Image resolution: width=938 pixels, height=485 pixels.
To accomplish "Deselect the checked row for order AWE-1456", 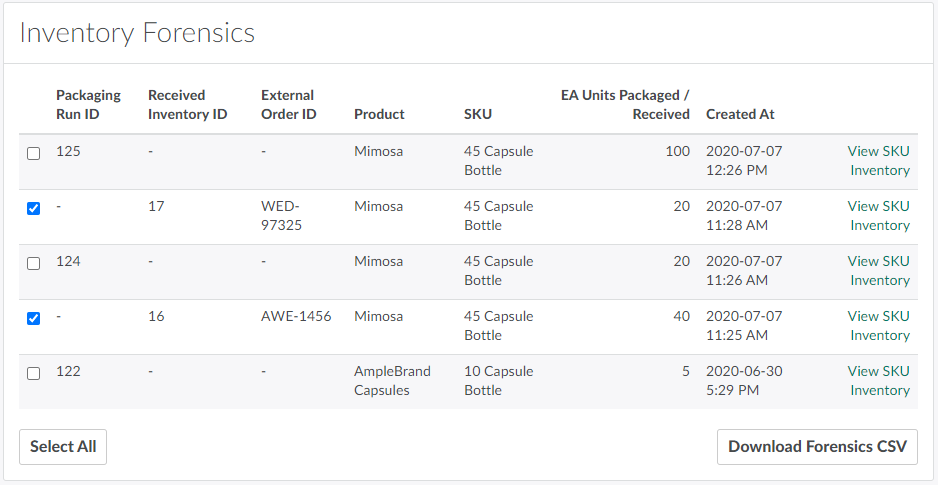I will 33,319.
